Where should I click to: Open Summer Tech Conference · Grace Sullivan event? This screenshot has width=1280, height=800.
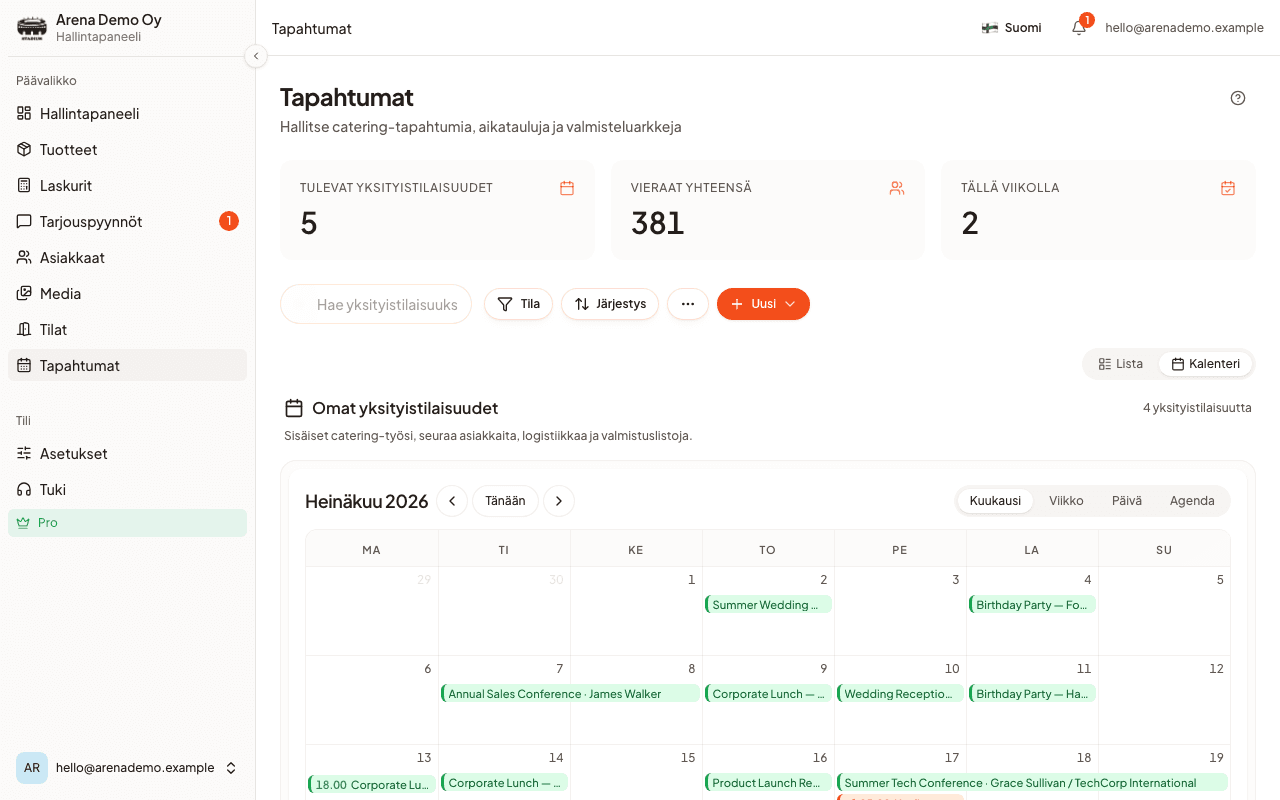pos(1032,782)
